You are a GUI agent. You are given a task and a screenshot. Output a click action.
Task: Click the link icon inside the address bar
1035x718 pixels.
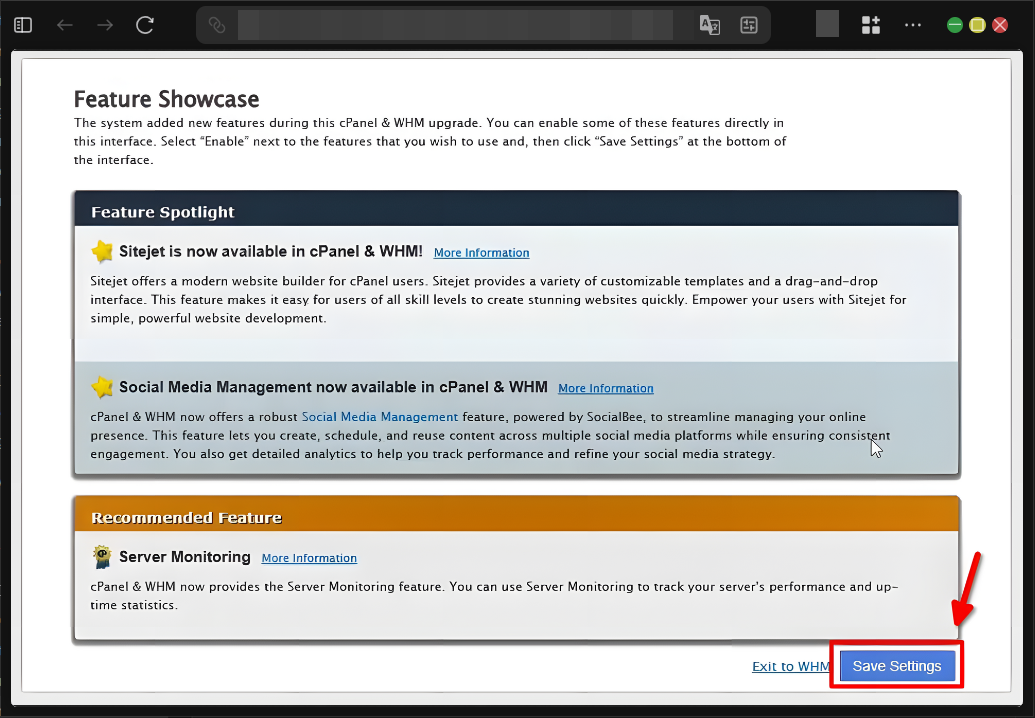point(216,24)
